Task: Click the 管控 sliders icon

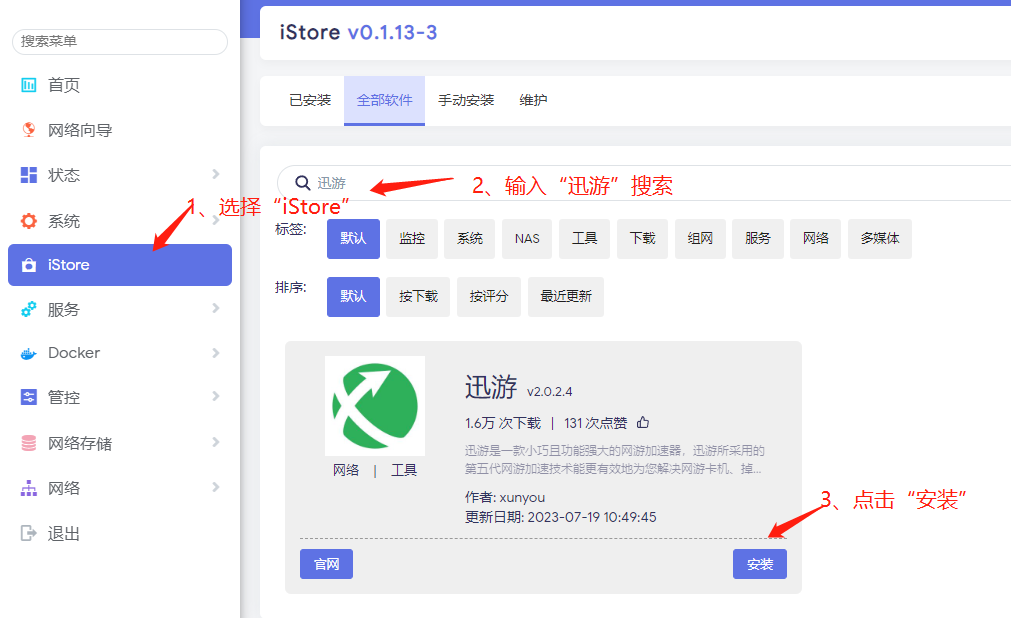Action: (x=29, y=397)
